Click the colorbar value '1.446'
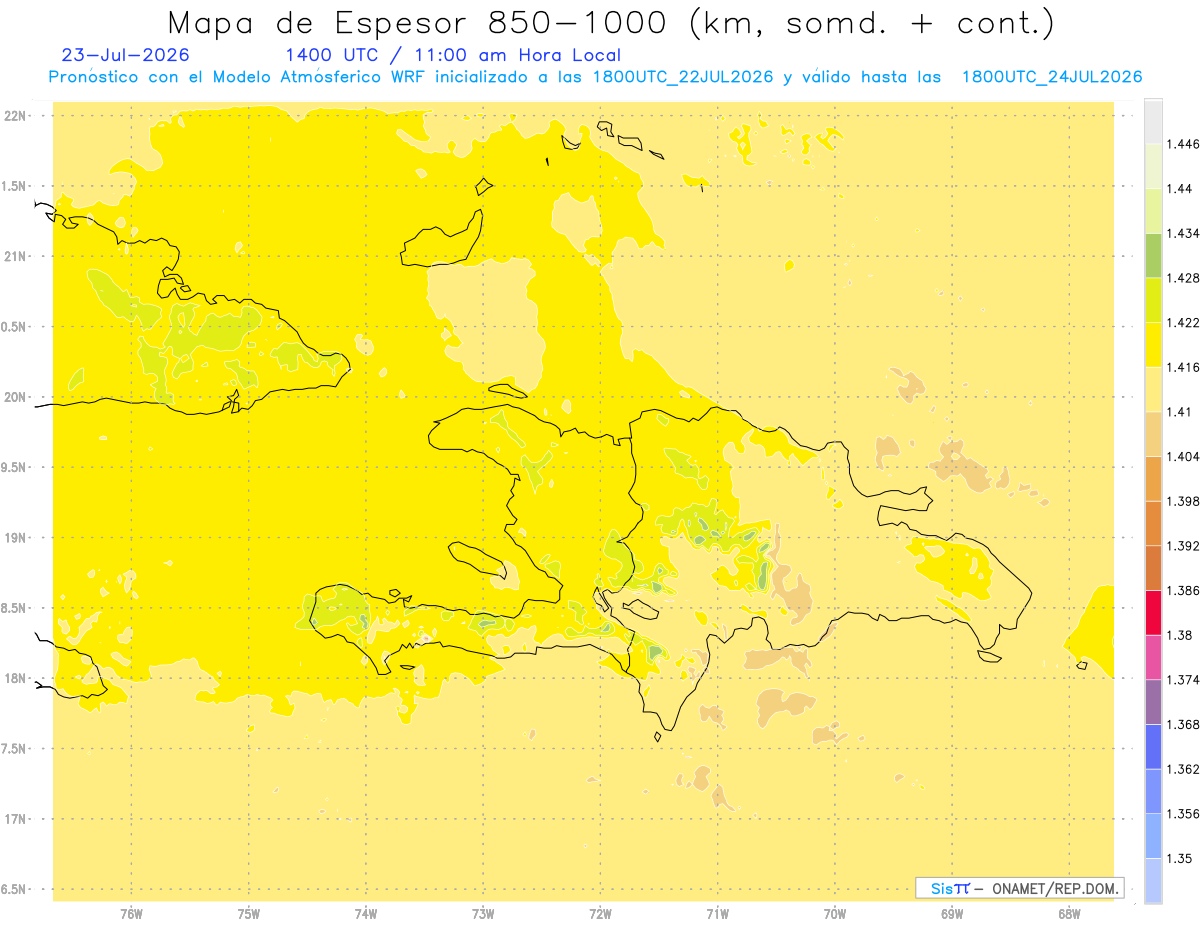The image size is (1200, 927). coord(1182,144)
